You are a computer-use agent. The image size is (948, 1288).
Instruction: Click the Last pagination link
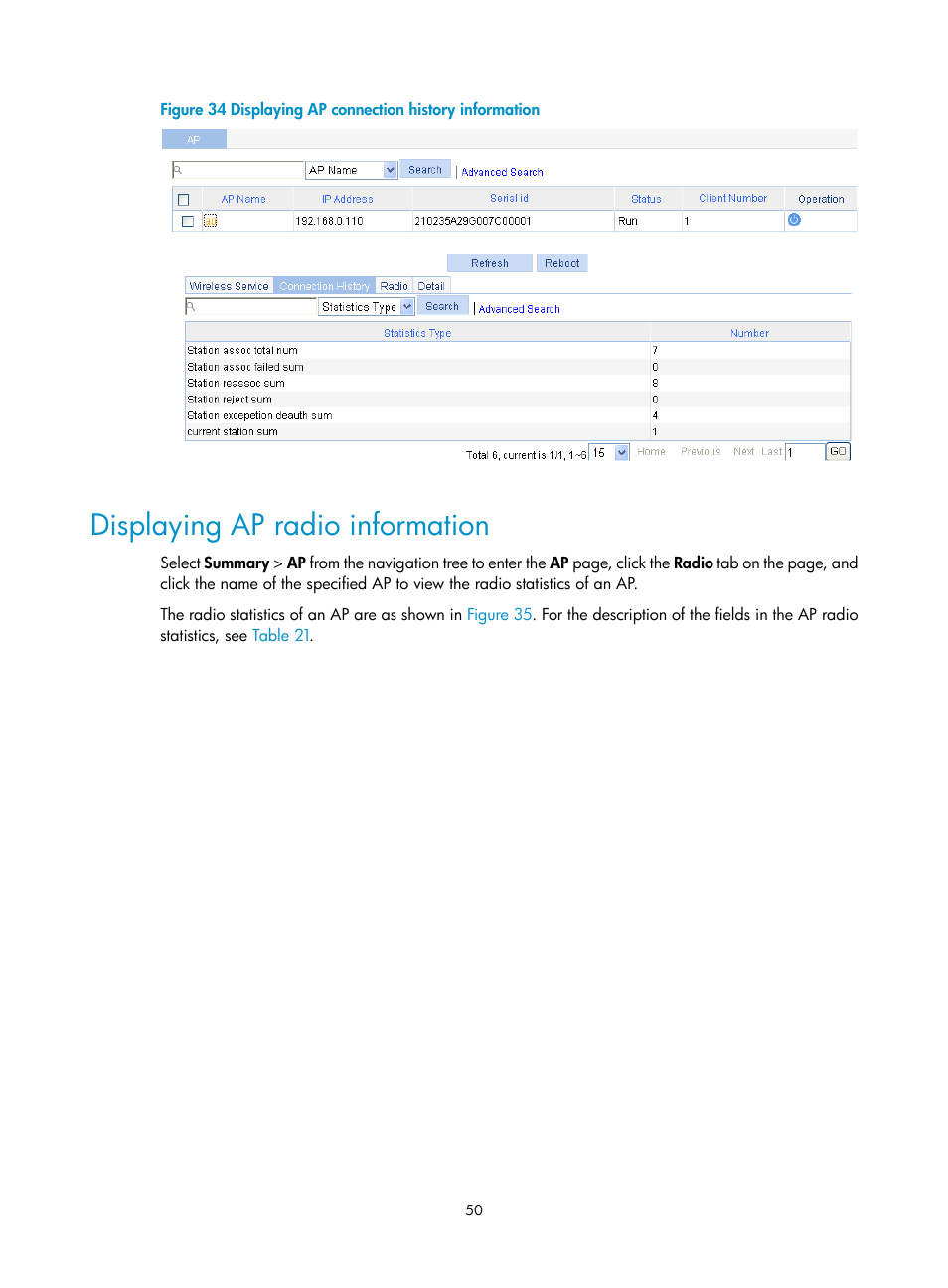pos(771,452)
